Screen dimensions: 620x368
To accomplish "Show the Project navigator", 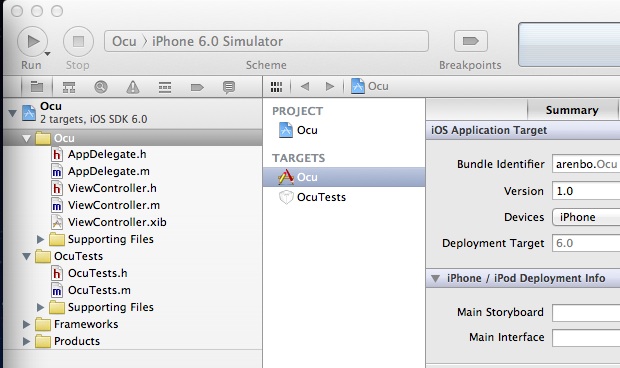I will click(x=37, y=87).
